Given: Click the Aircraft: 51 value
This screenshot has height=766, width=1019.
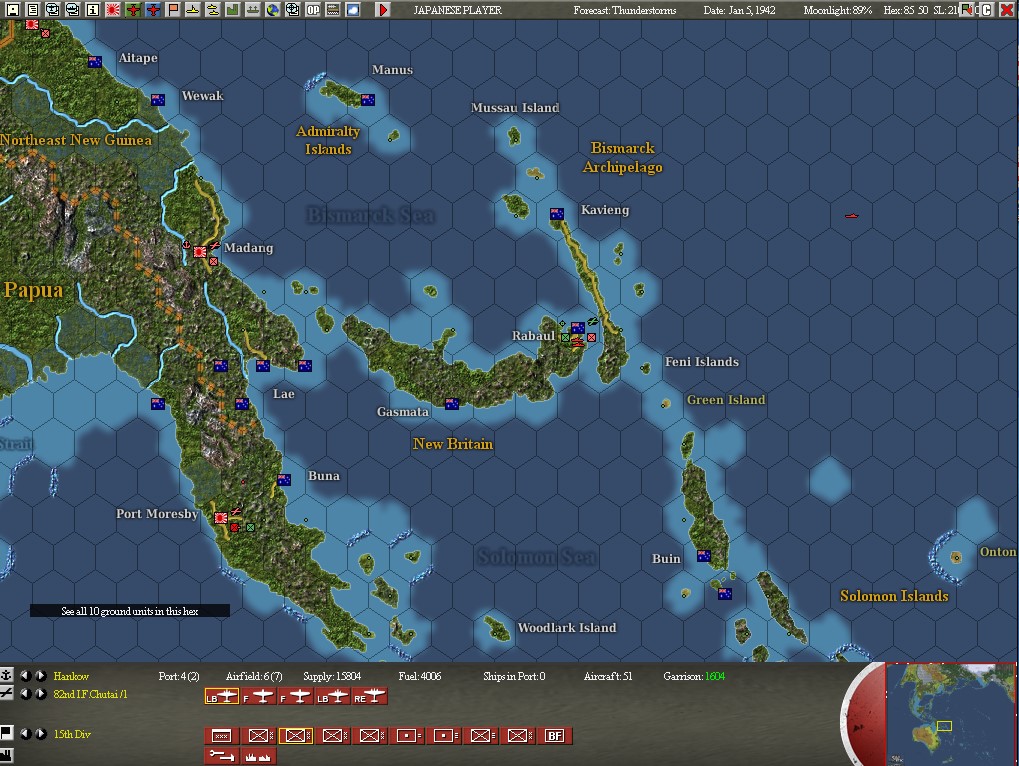Looking at the screenshot, I should [x=608, y=676].
